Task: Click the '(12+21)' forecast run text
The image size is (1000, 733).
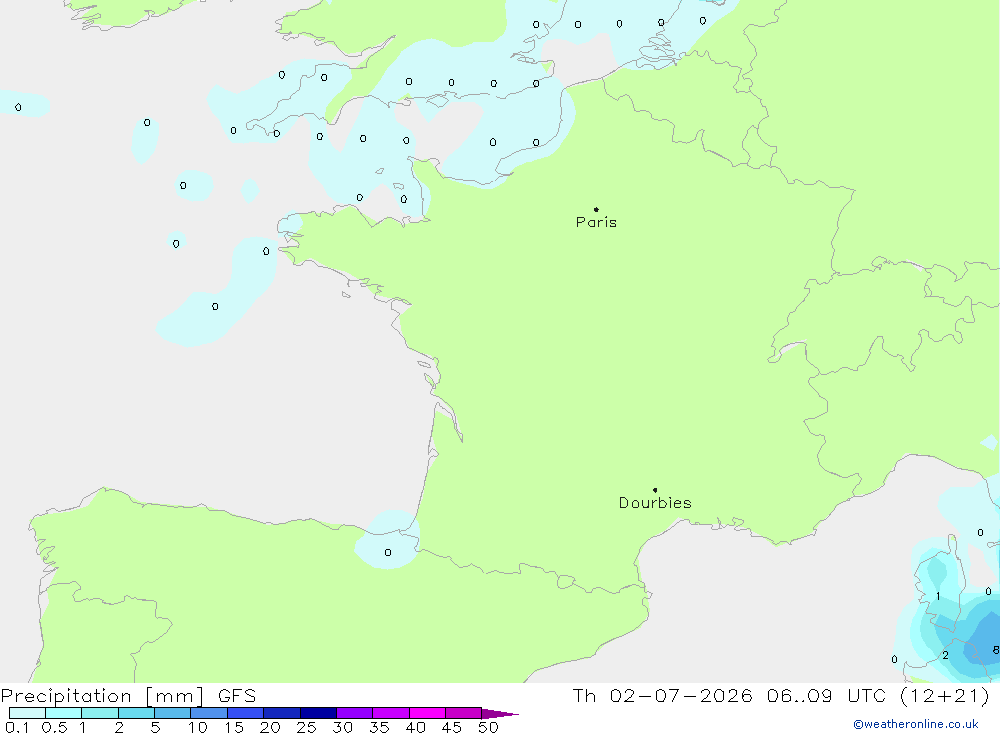Action: tap(945, 696)
